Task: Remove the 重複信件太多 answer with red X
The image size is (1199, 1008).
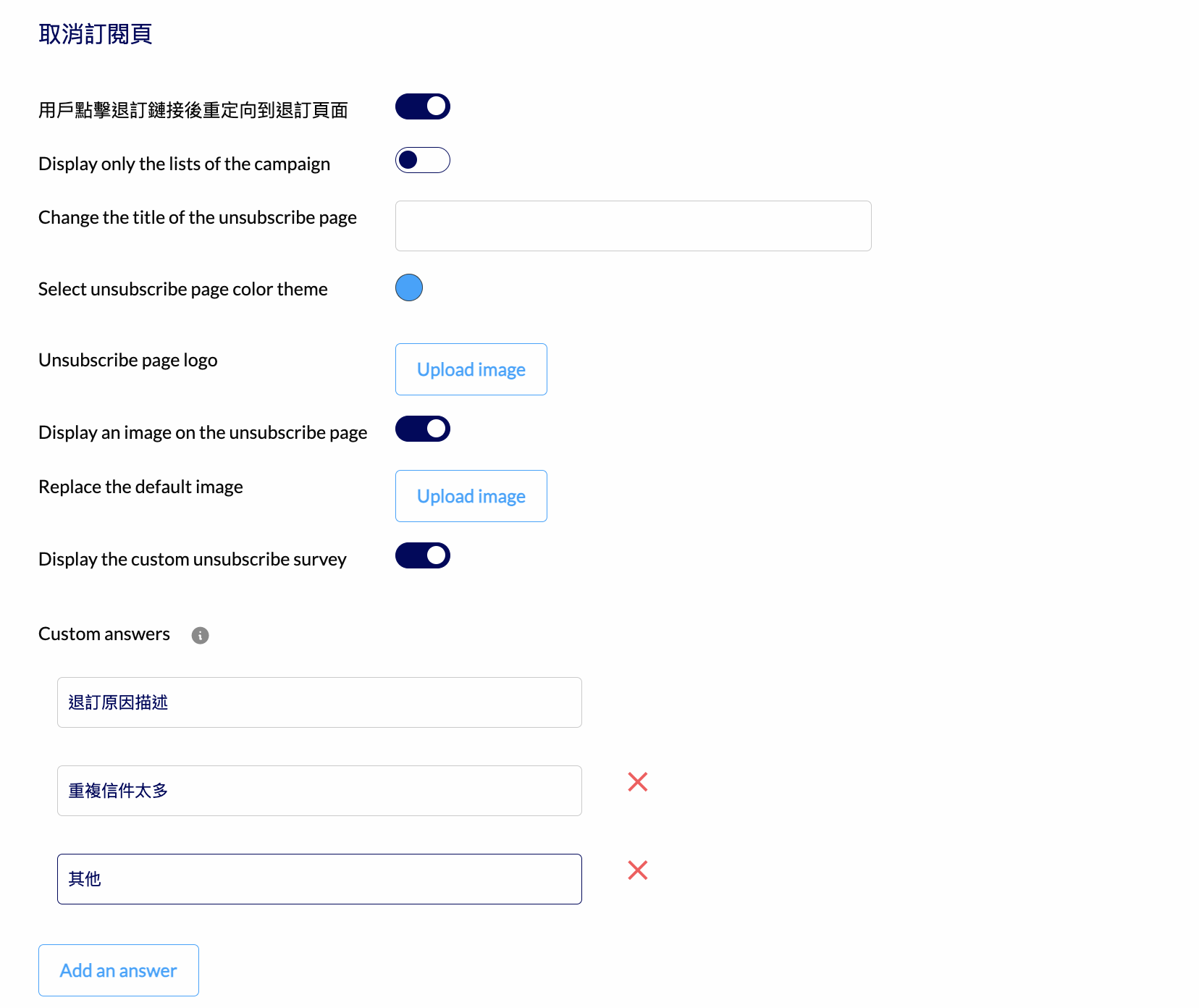Action: 638,782
